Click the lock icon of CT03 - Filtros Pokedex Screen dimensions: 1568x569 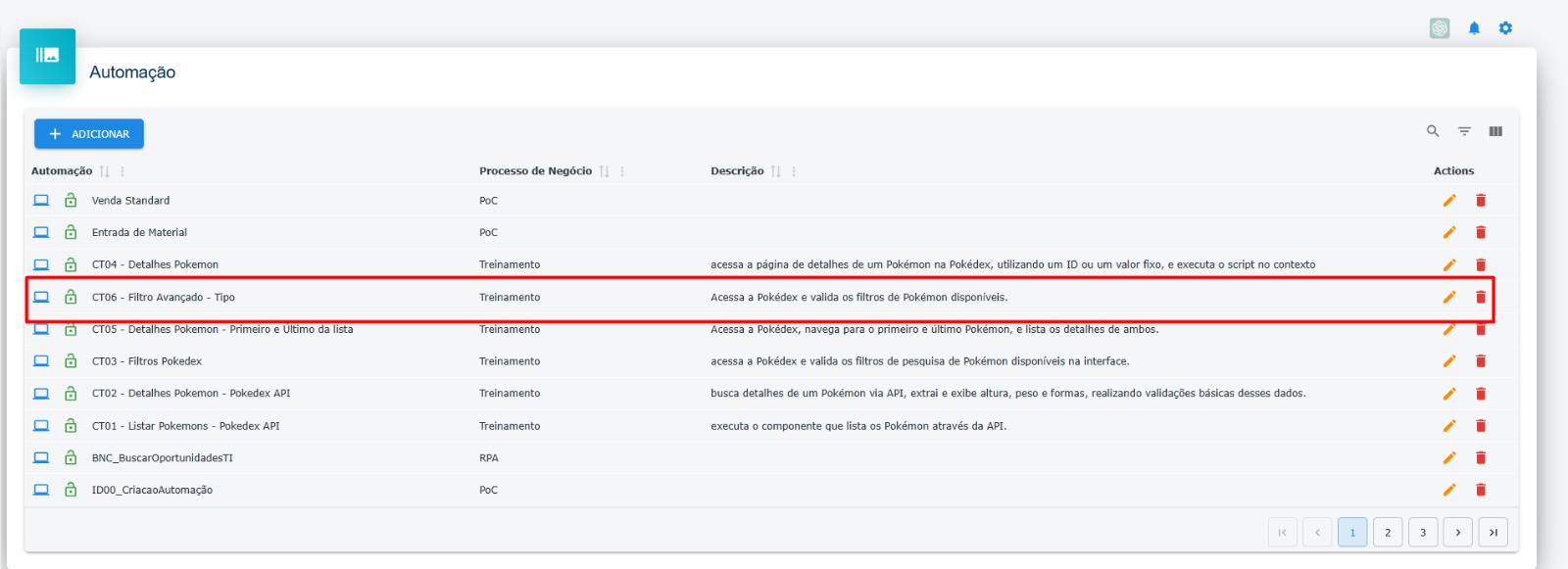[71, 361]
